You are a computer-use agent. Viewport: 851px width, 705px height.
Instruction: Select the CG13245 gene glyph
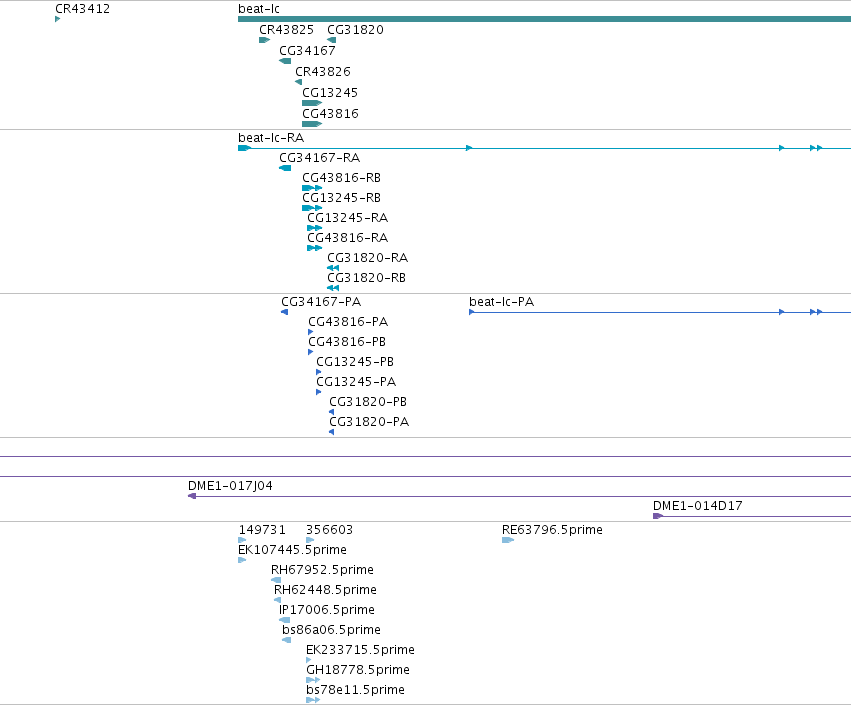tap(312, 103)
